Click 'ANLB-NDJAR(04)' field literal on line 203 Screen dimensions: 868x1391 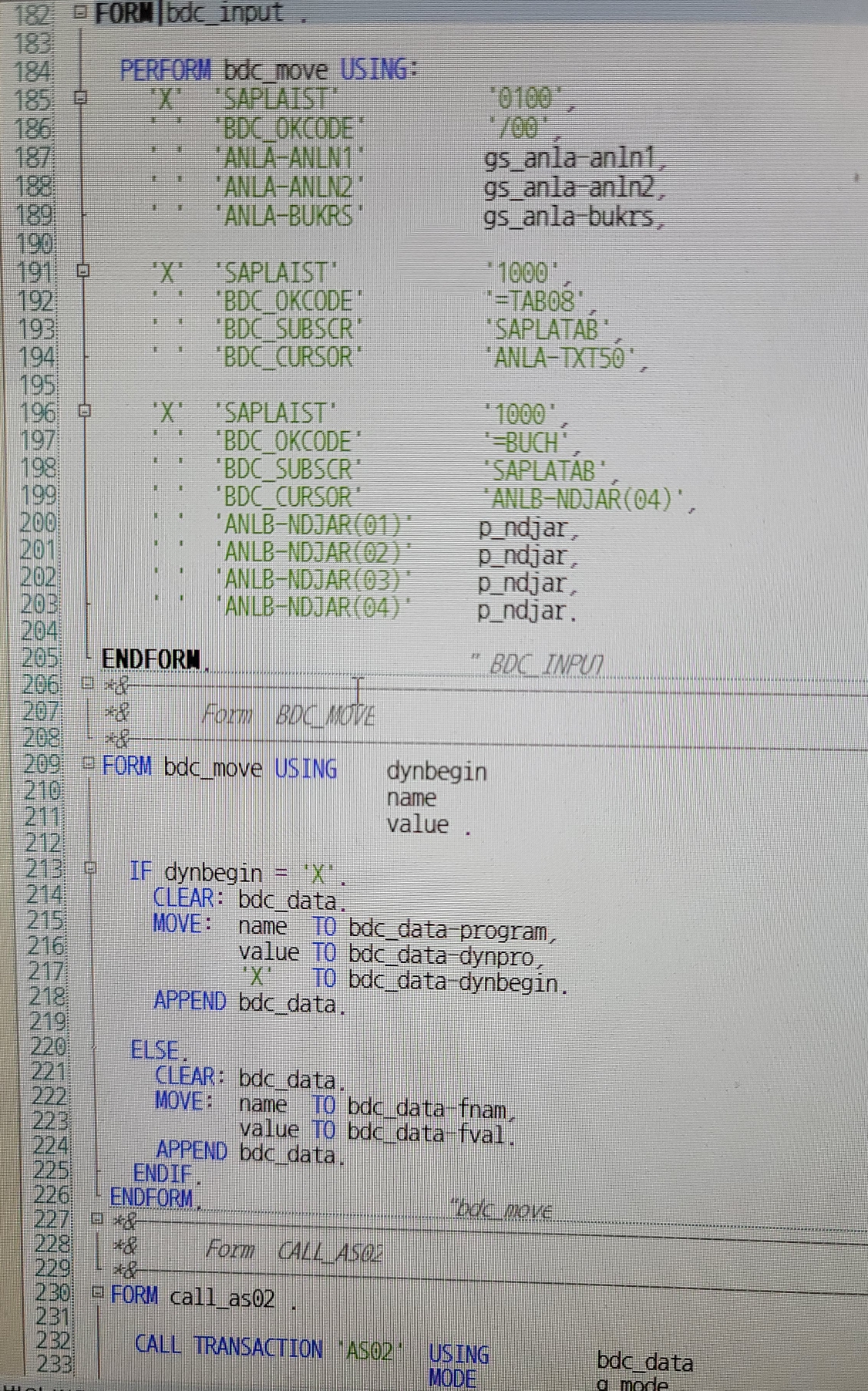point(314,607)
